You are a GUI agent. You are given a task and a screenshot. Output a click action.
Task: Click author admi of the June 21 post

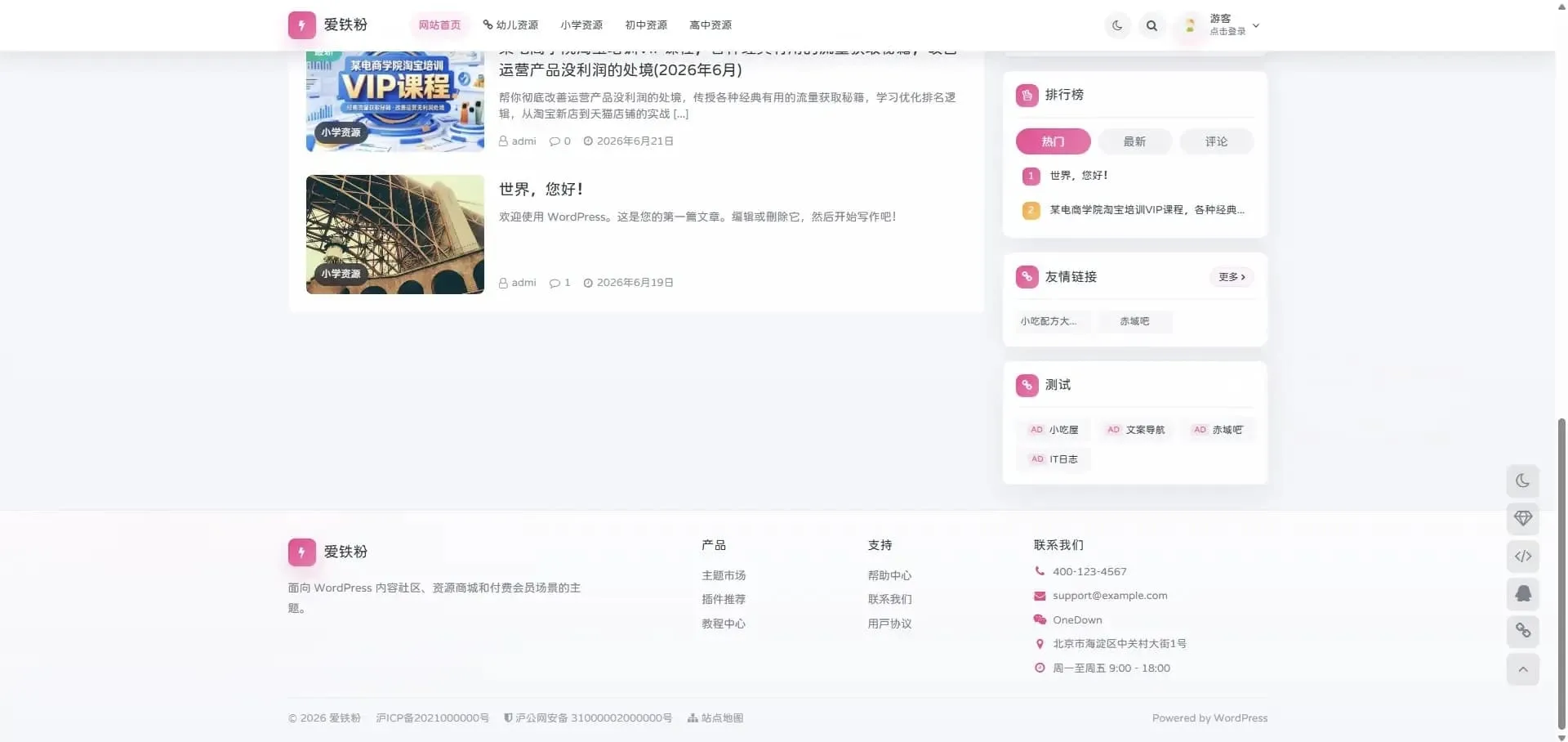[x=518, y=141]
